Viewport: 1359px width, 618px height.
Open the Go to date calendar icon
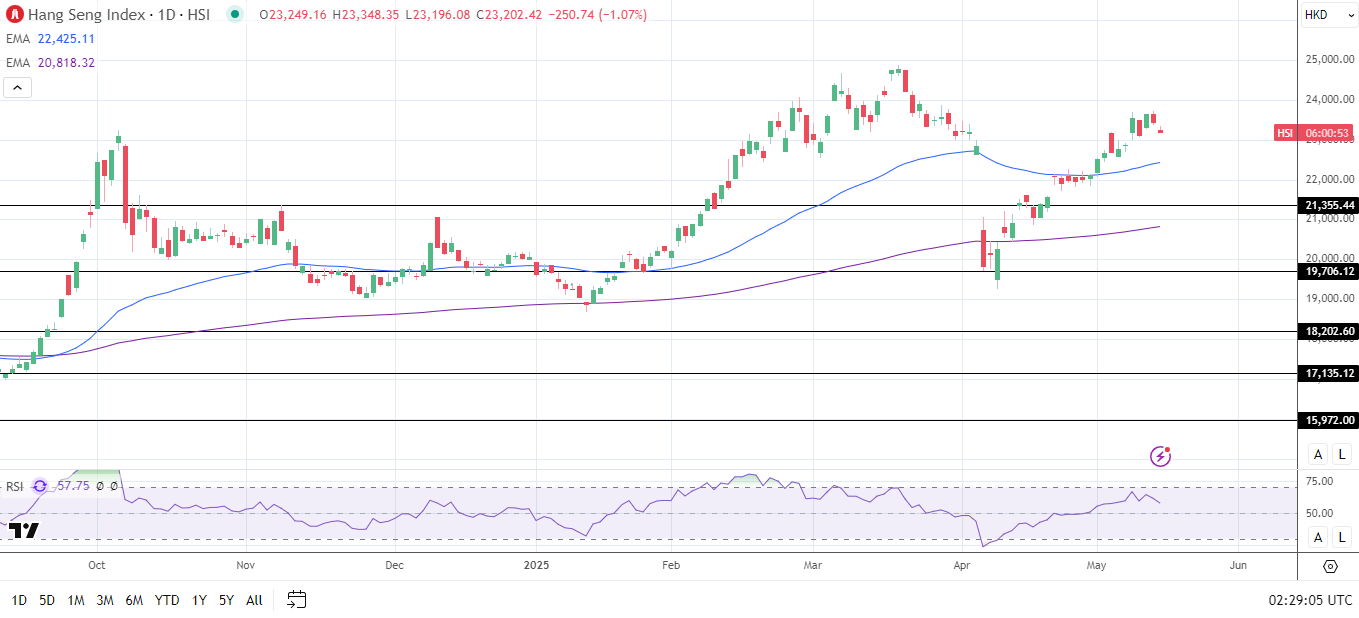click(x=296, y=600)
